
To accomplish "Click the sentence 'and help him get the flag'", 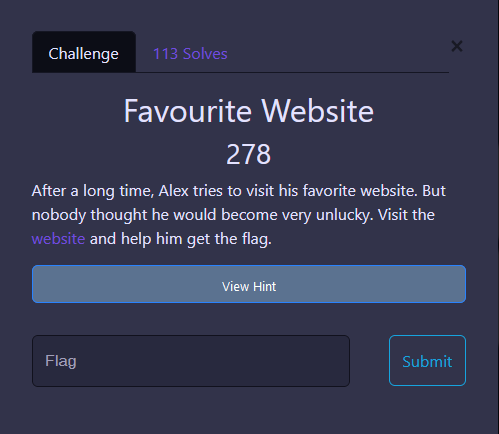I will point(181,239).
